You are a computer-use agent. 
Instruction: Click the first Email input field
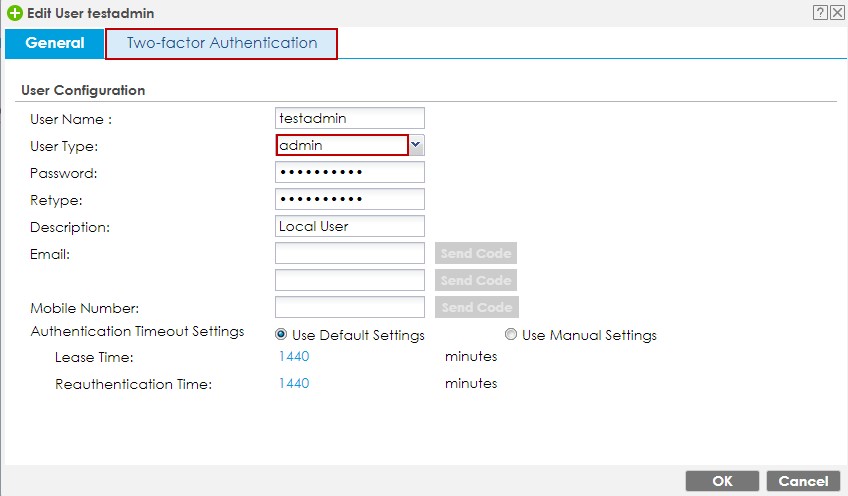(349, 253)
